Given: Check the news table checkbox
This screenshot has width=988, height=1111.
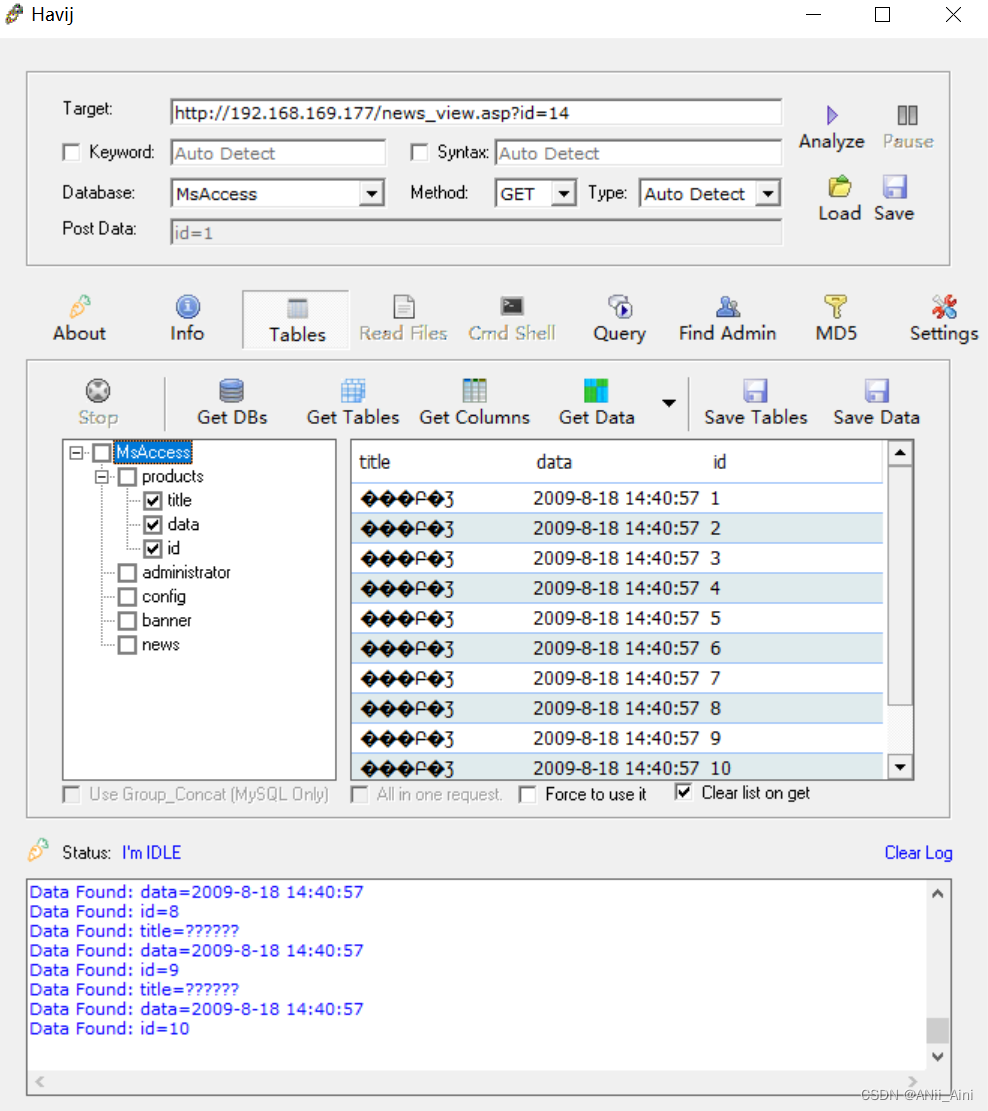Looking at the screenshot, I should [x=128, y=645].
